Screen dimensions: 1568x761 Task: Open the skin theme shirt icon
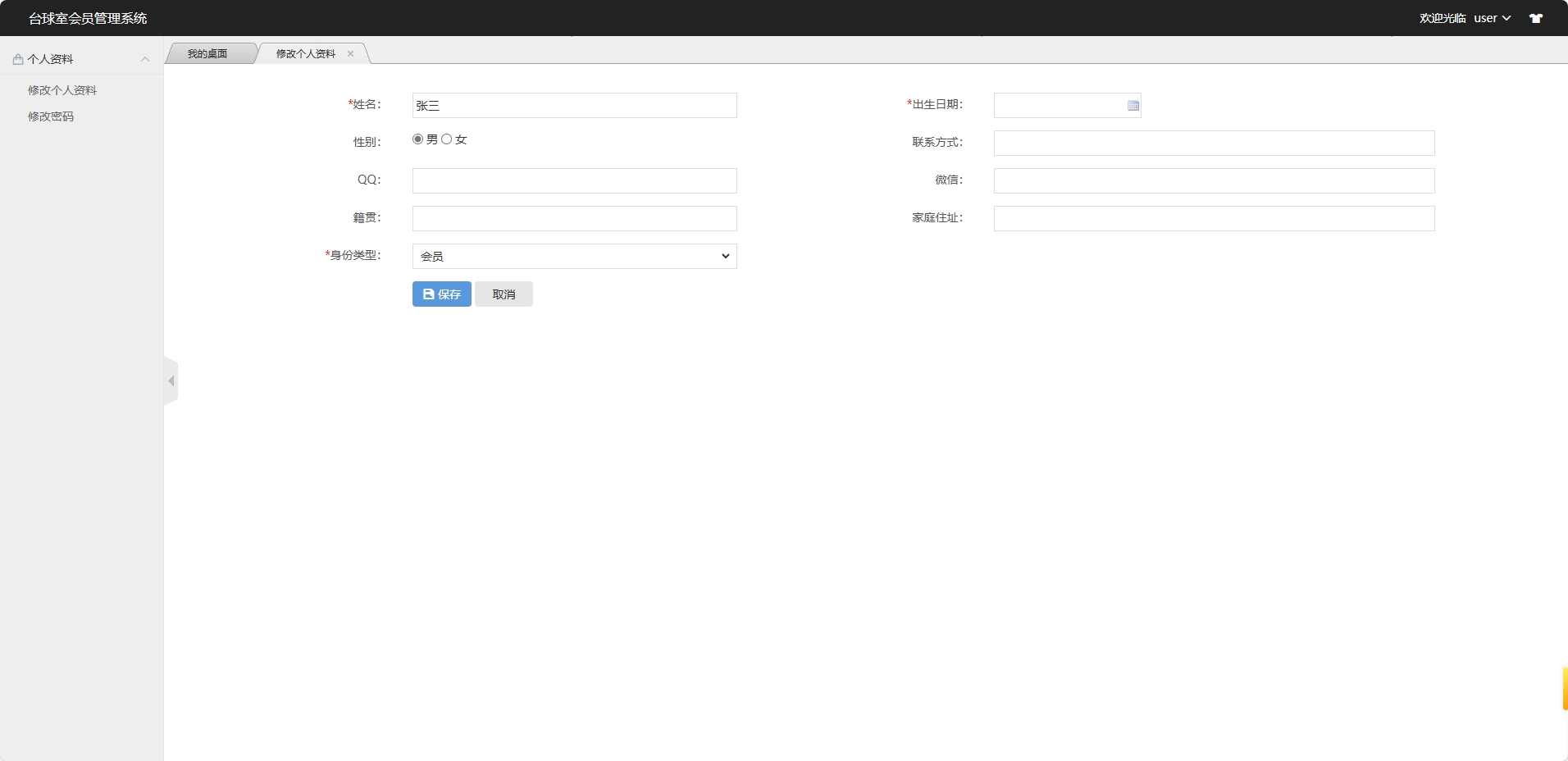[1536, 18]
